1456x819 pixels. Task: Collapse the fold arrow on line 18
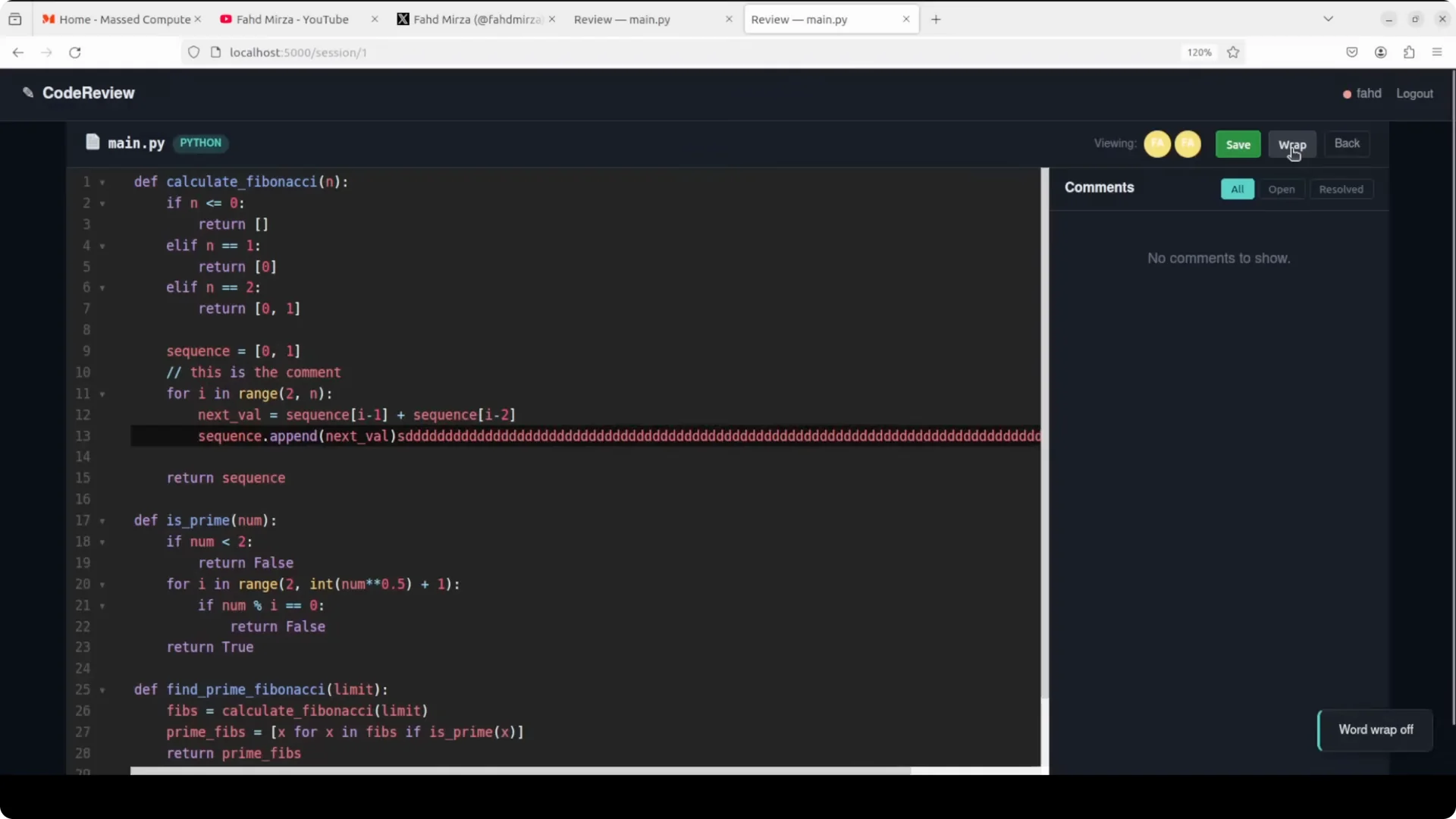coord(102,542)
